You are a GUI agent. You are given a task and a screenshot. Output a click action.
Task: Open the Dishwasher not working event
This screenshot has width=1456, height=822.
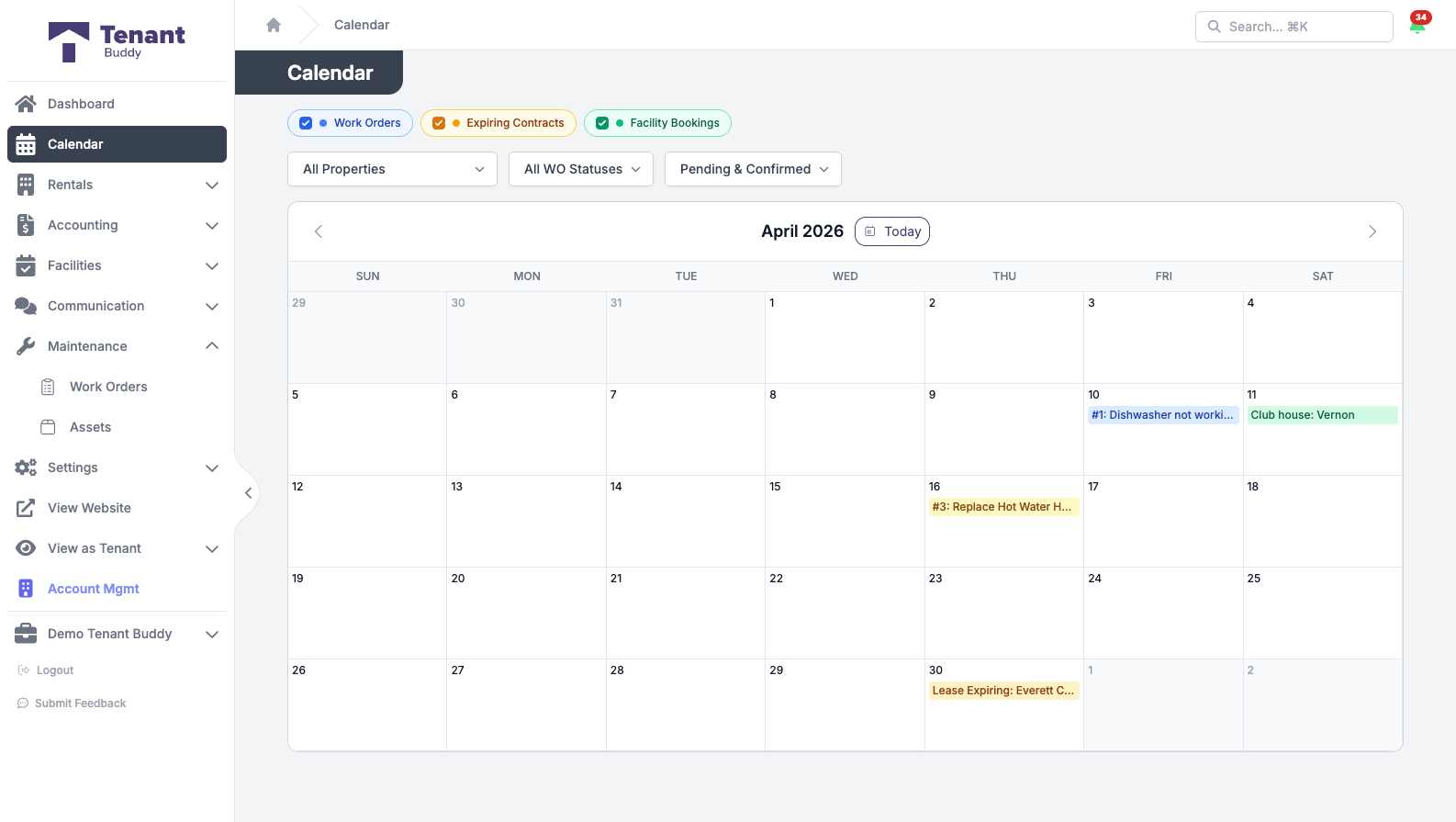(1163, 415)
